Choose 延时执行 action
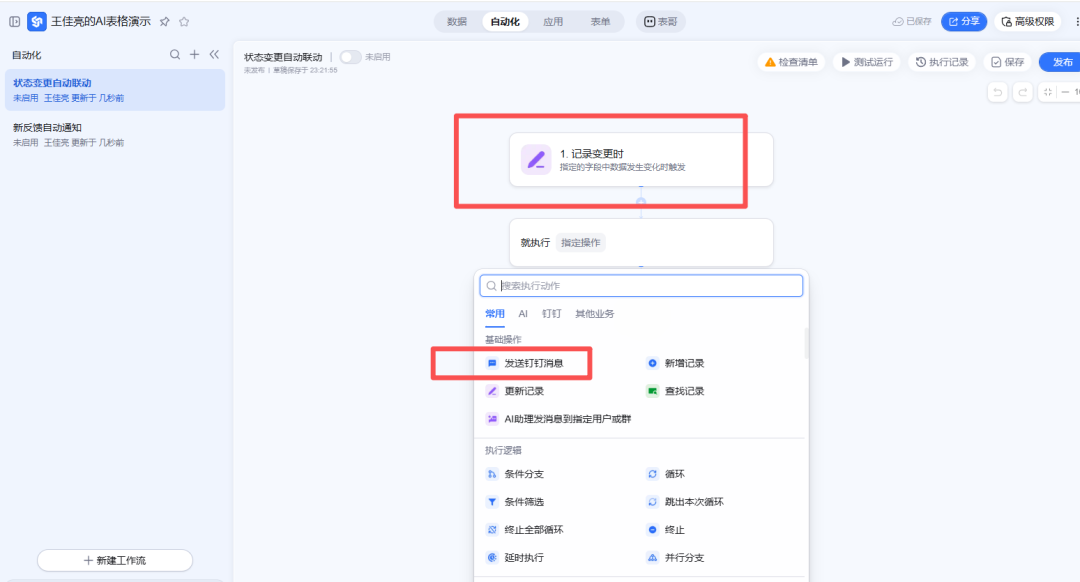The height and width of the screenshot is (582, 1080). coord(515,557)
